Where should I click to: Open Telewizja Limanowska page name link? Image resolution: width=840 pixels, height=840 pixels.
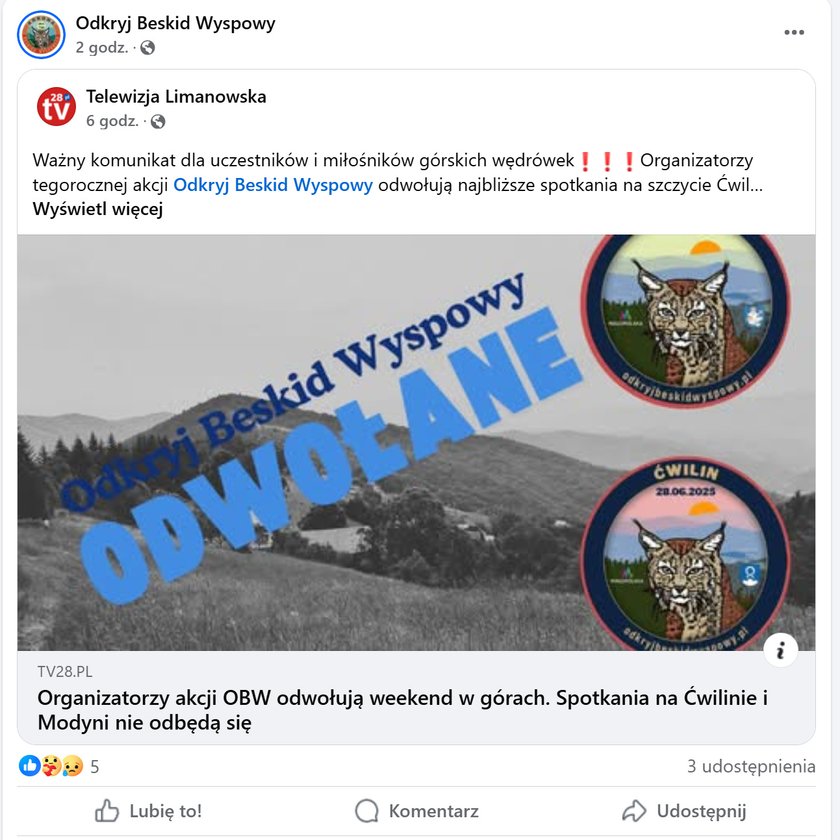tap(176, 96)
